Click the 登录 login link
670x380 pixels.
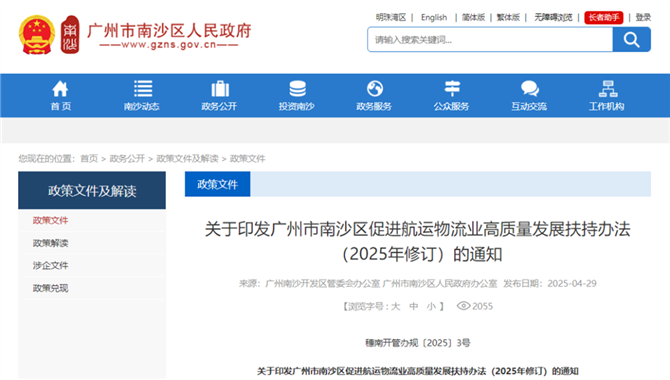643,18
